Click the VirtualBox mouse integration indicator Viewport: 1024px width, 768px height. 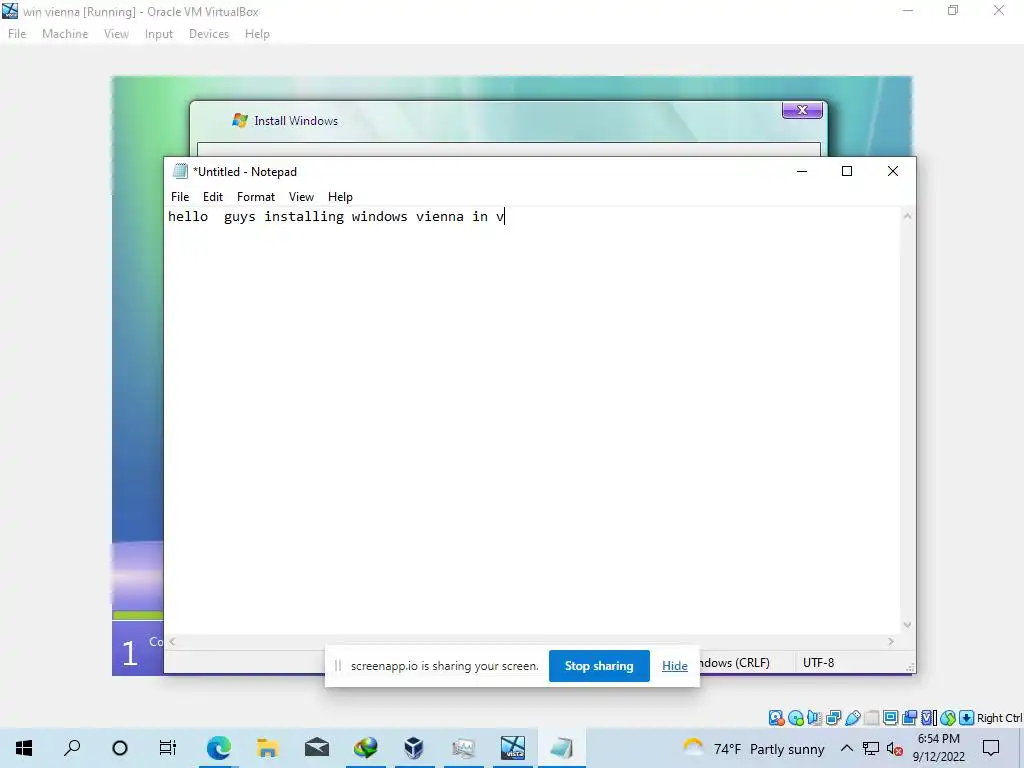point(948,718)
